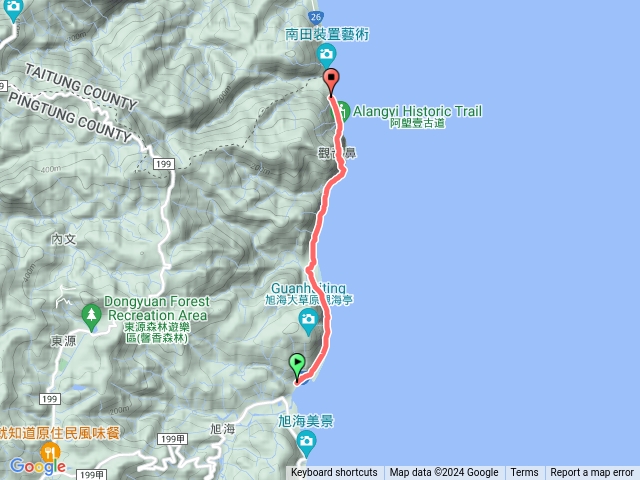The image size is (640, 480).
Task: Click the orange restaurant fork-knife marker
Action: point(50,452)
